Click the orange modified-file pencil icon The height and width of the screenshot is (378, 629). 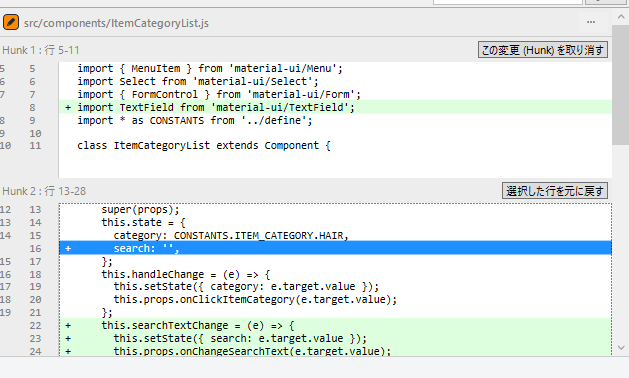click(x=11, y=22)
